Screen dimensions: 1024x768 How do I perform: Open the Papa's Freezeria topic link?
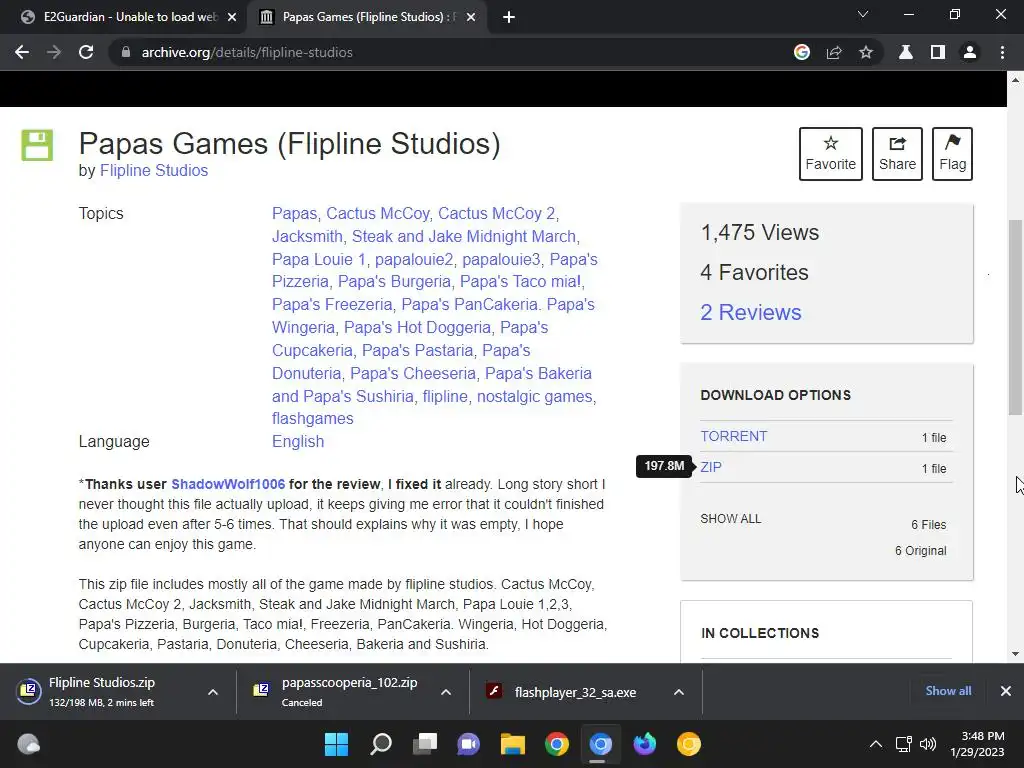pyautogui.click(x=332, y=304)
